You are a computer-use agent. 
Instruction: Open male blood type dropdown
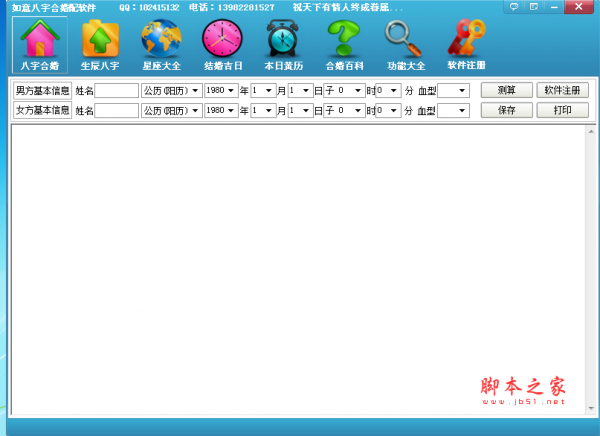point(453,91)
